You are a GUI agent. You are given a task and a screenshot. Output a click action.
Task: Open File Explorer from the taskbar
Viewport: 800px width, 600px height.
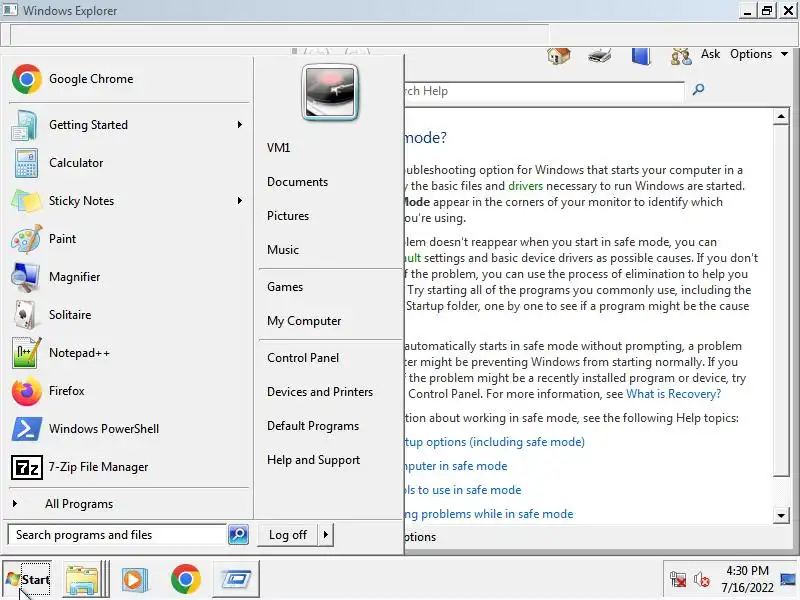click(x=82, y=580)
